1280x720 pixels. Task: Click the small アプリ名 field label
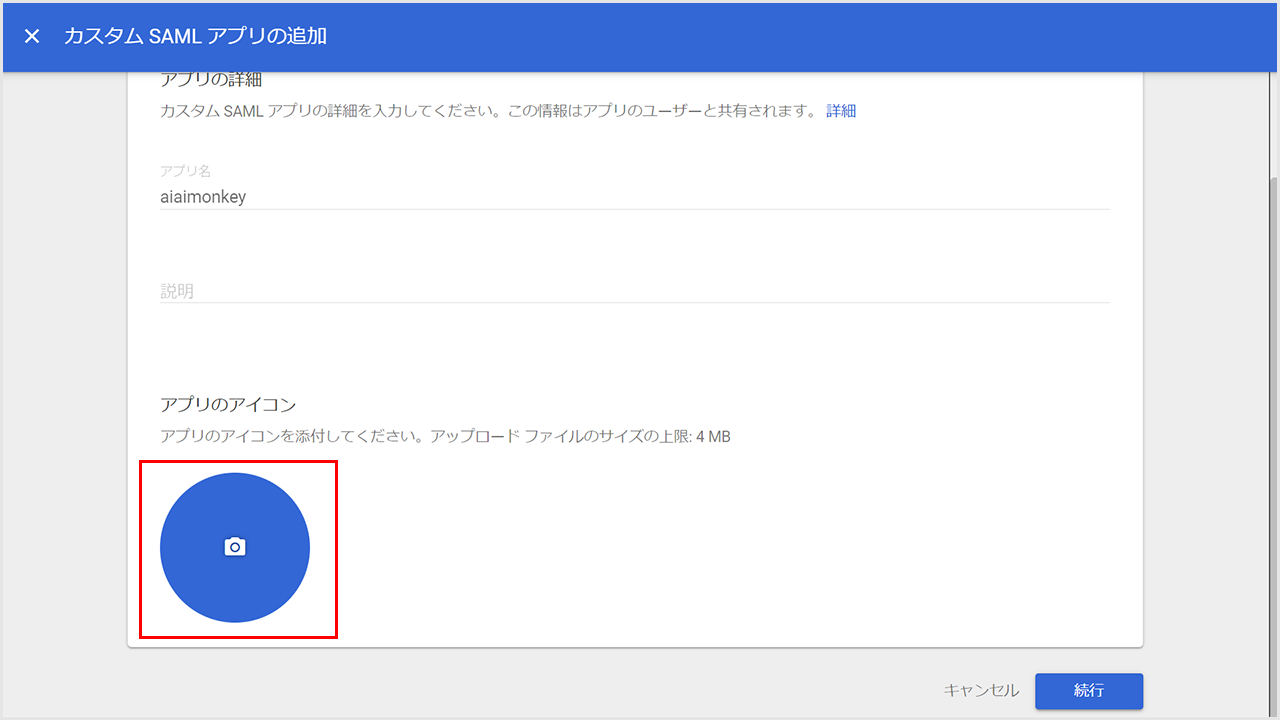(x=185, y=171)
